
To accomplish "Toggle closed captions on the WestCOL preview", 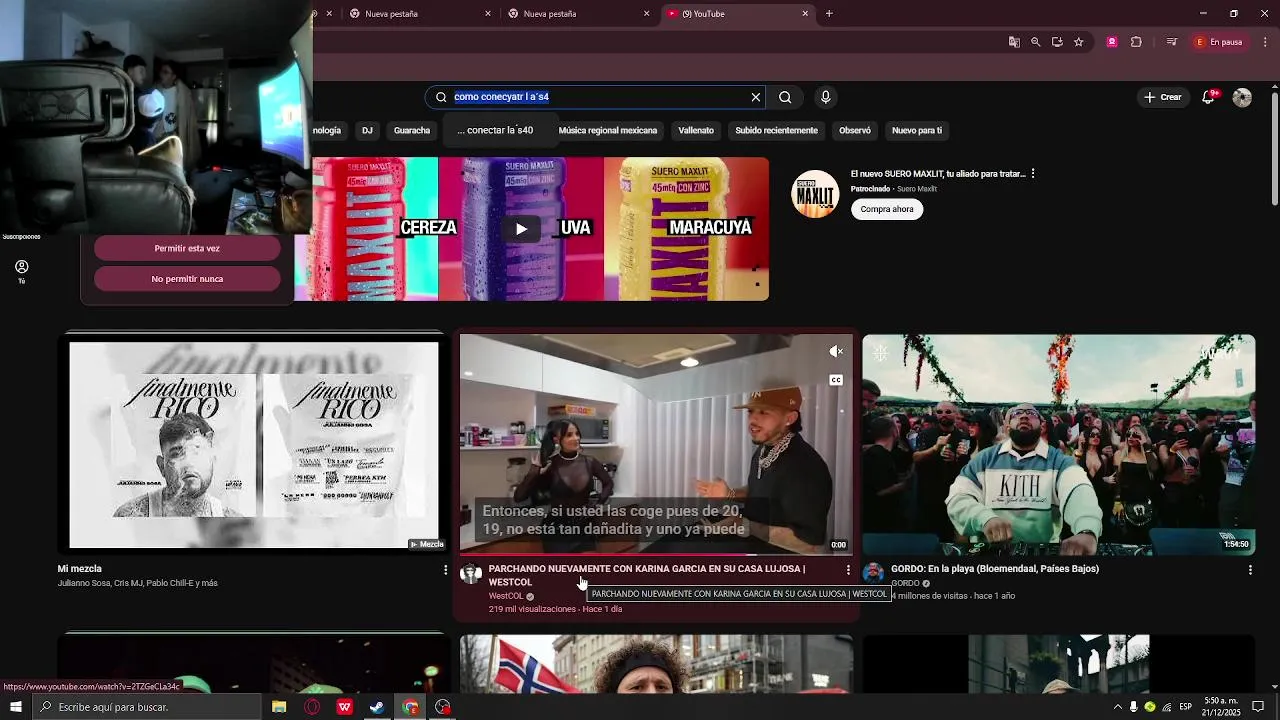I will [x=836, y=380].
